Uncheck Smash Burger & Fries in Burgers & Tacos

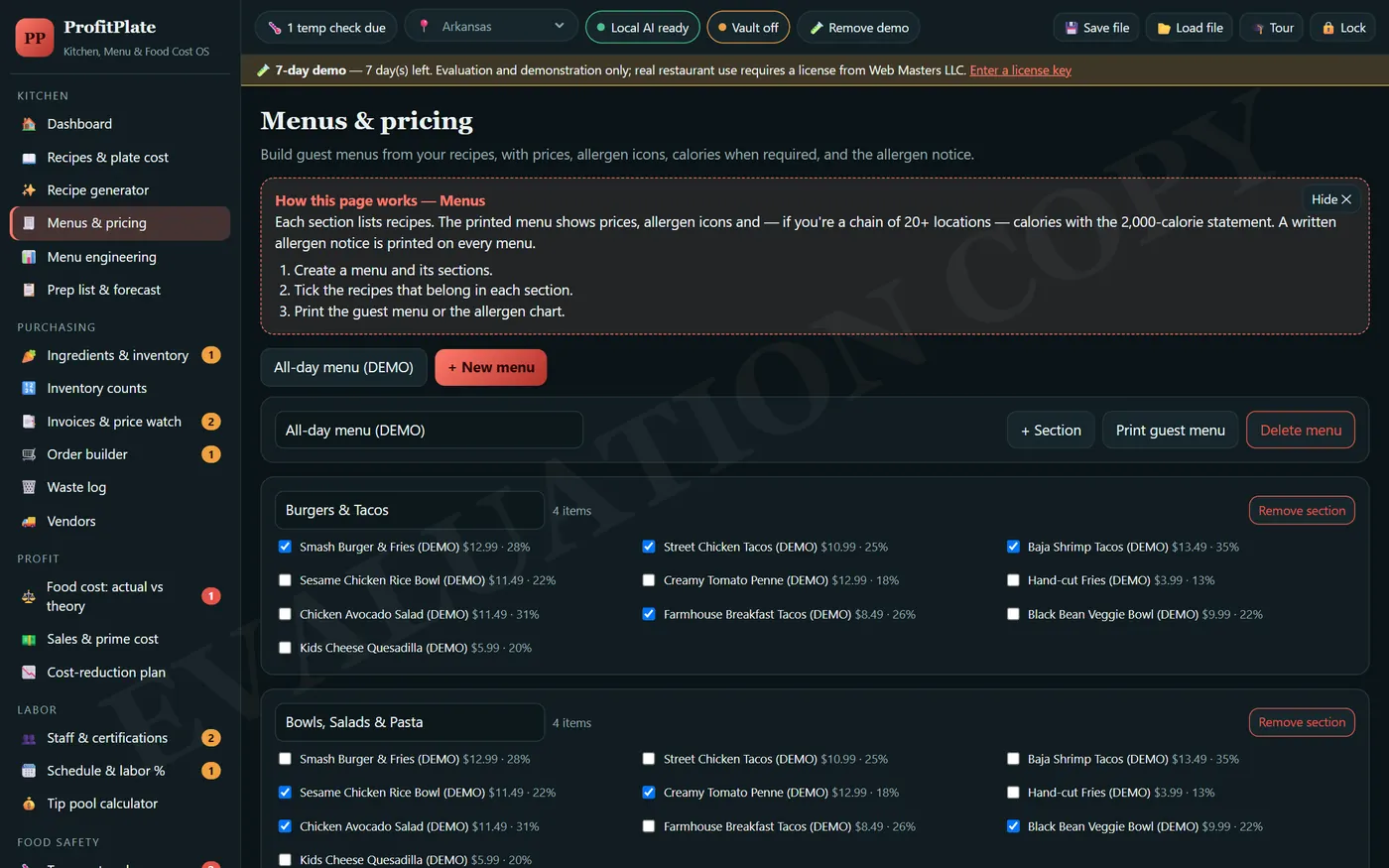pos(285,547)
